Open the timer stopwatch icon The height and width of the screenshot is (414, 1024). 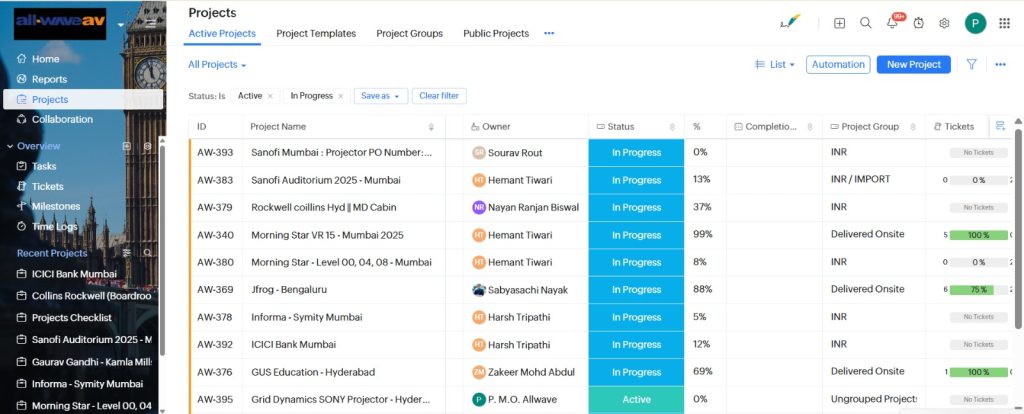(x=918, y=23)
